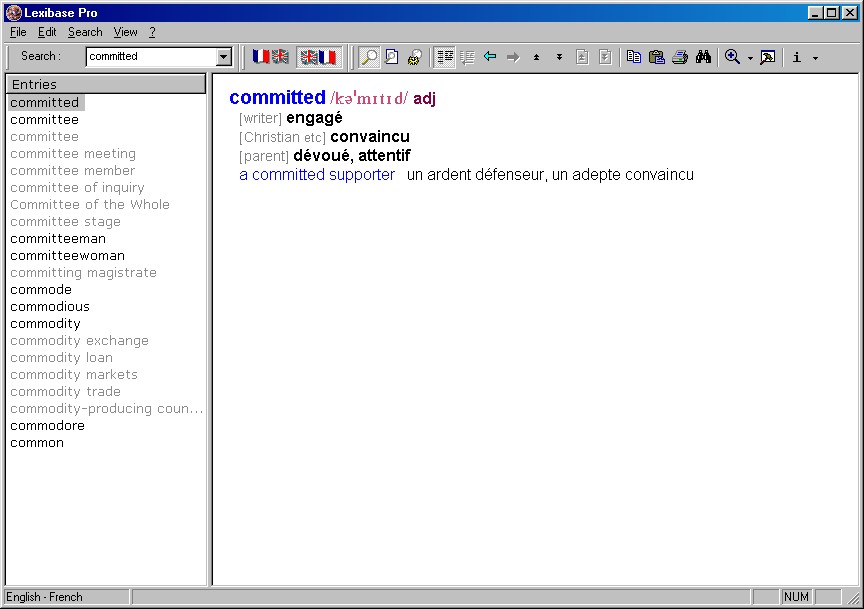Select black 'committee' entry in list
The height and width of the screenshot is (609, 864).
[x=45, y=120]
